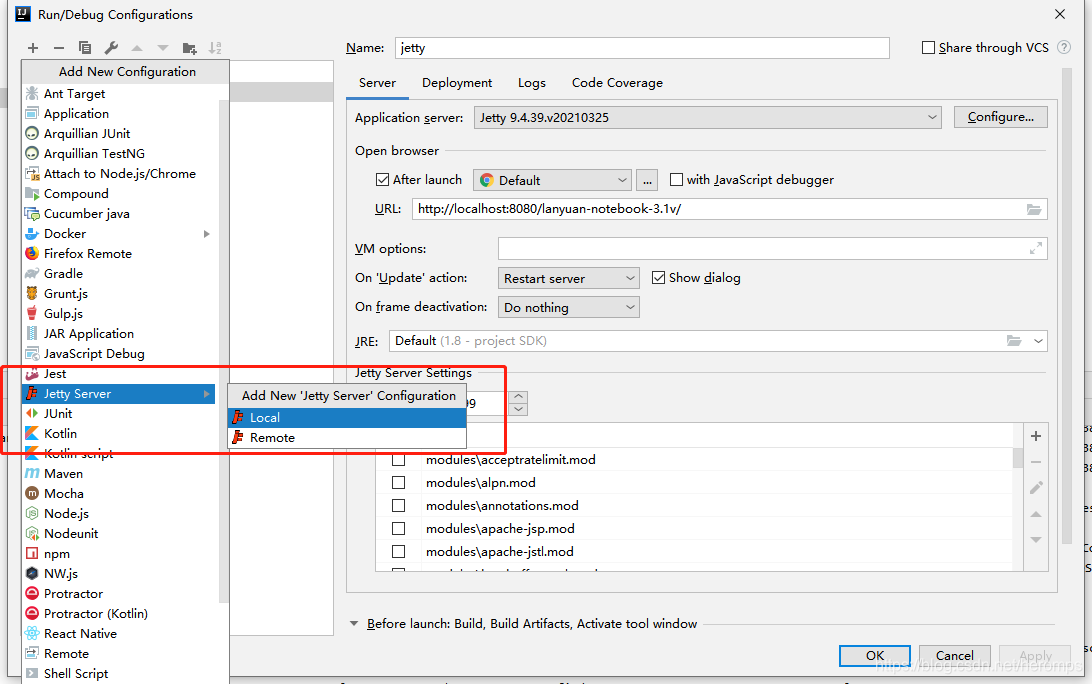
Task: Uncheck After launch checkbox
Action: pyautogui.click(x=382, y=180)
